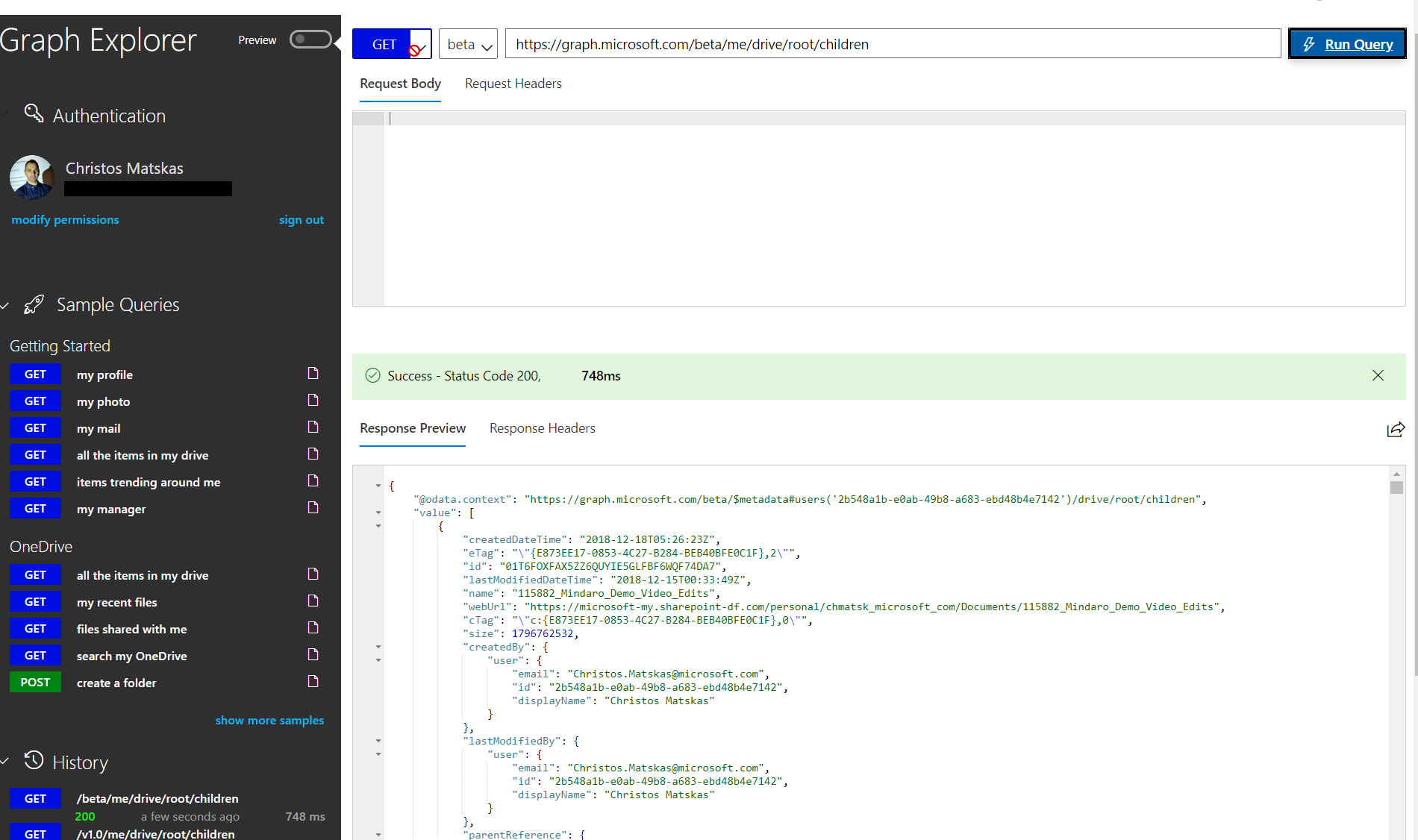The width and height of the screenshot is (1418, 840).
Task: Switch to the Response Headers tab
Action: pos(543,428)
